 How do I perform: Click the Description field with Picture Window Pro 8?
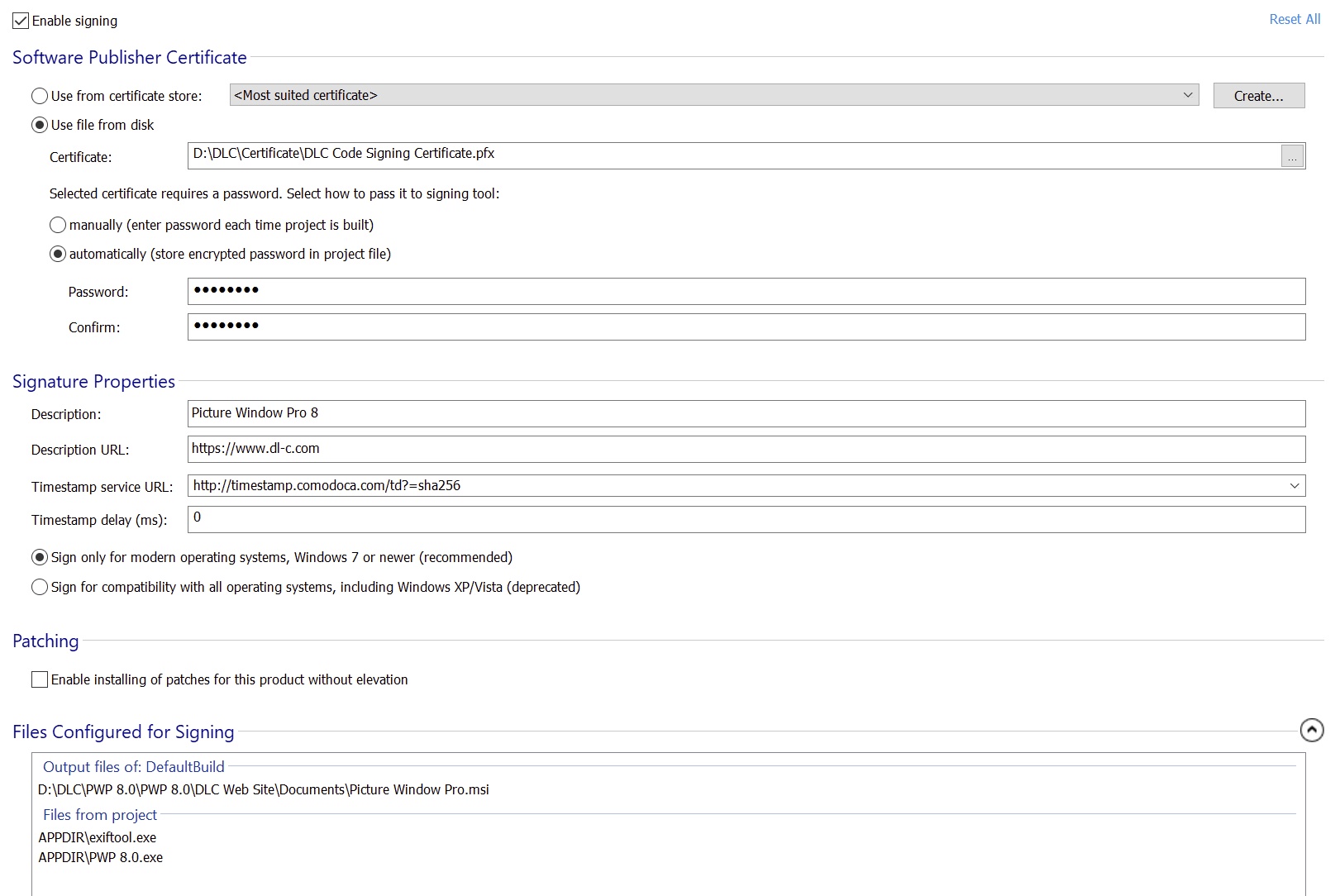tap(746, 413)
